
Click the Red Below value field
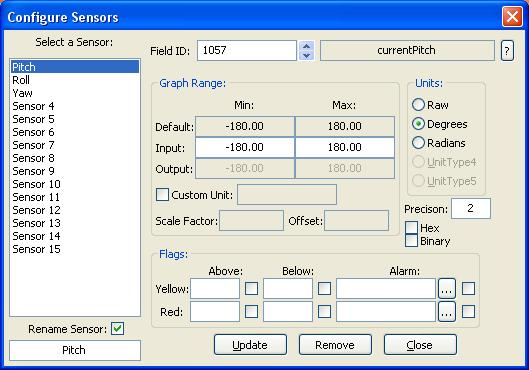pyautogui.click(x=288, y=311)
